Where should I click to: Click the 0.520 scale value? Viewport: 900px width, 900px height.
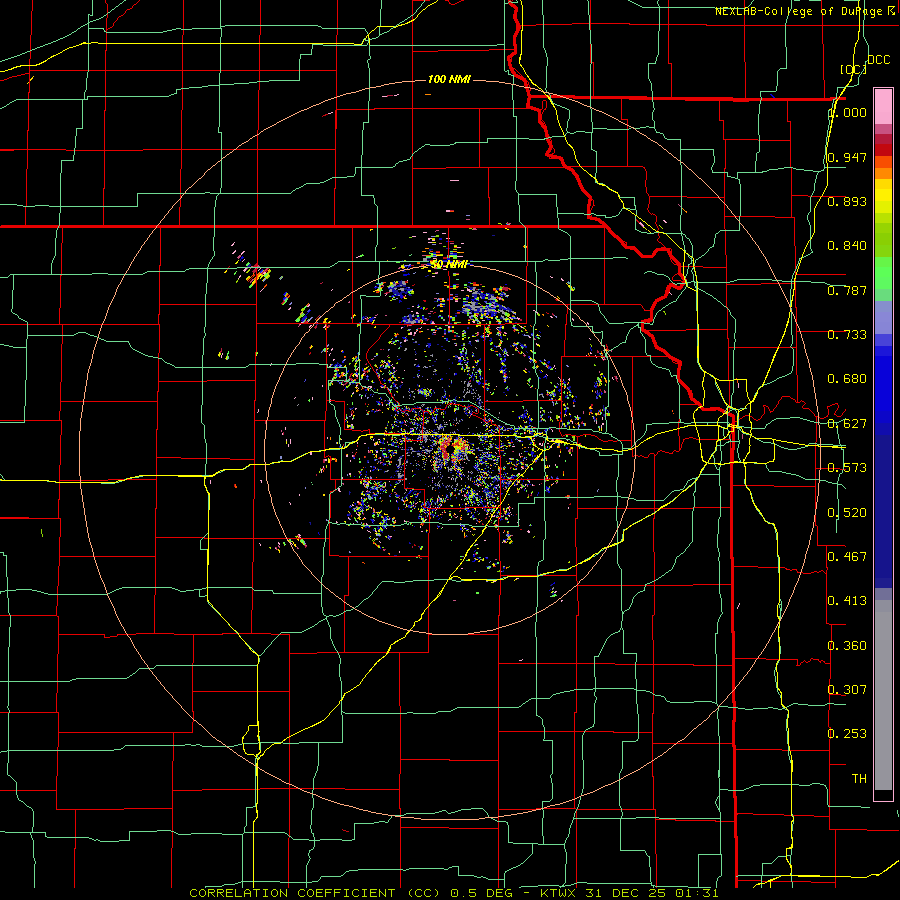click(847, 513)
